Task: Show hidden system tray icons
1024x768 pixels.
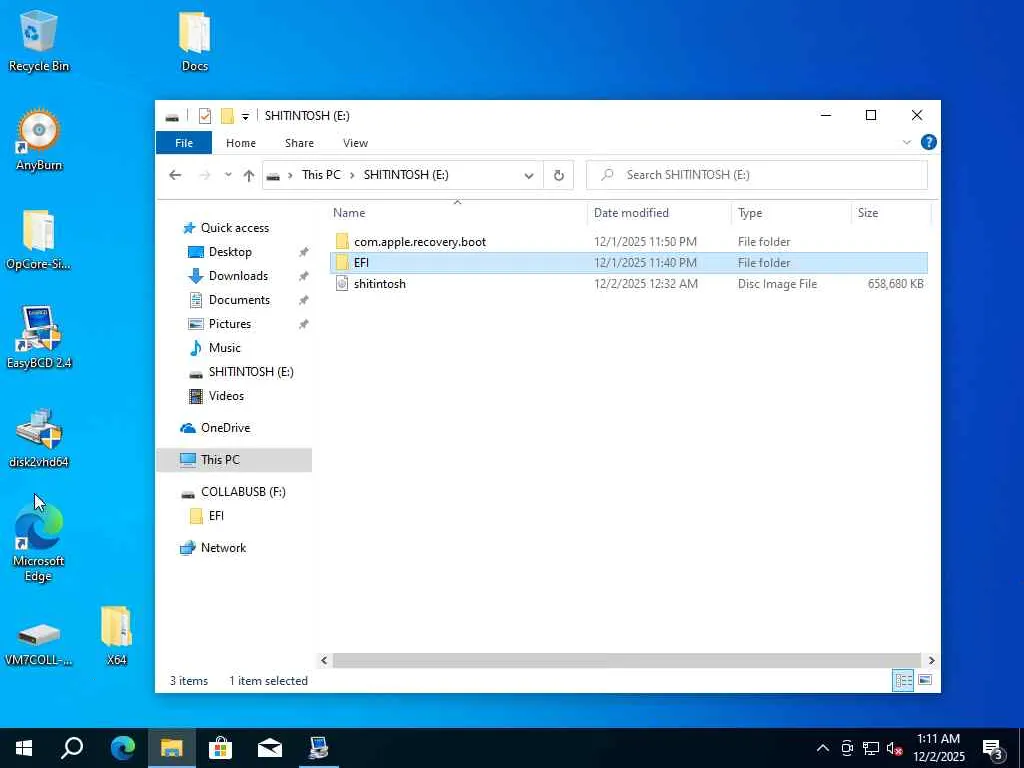Action: pos(823,748)
